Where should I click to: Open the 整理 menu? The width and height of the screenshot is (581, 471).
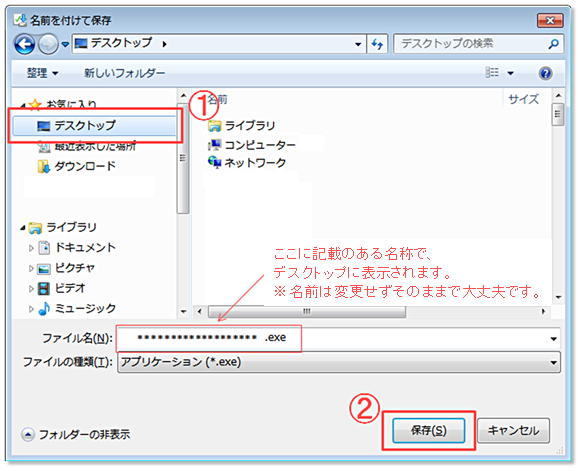click(42, 73)
